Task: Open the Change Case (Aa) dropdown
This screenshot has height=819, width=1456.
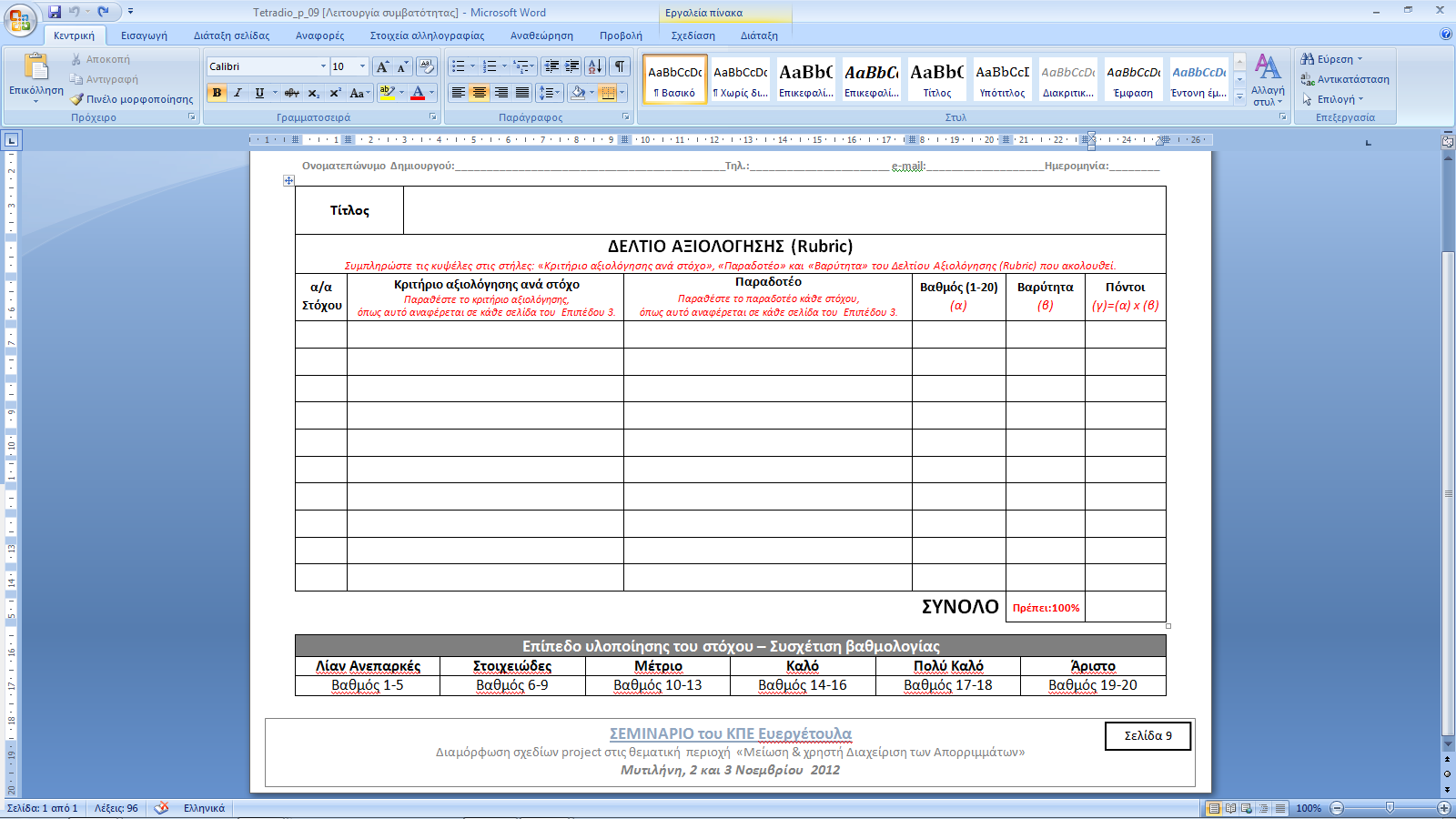Action: point(359,93)
